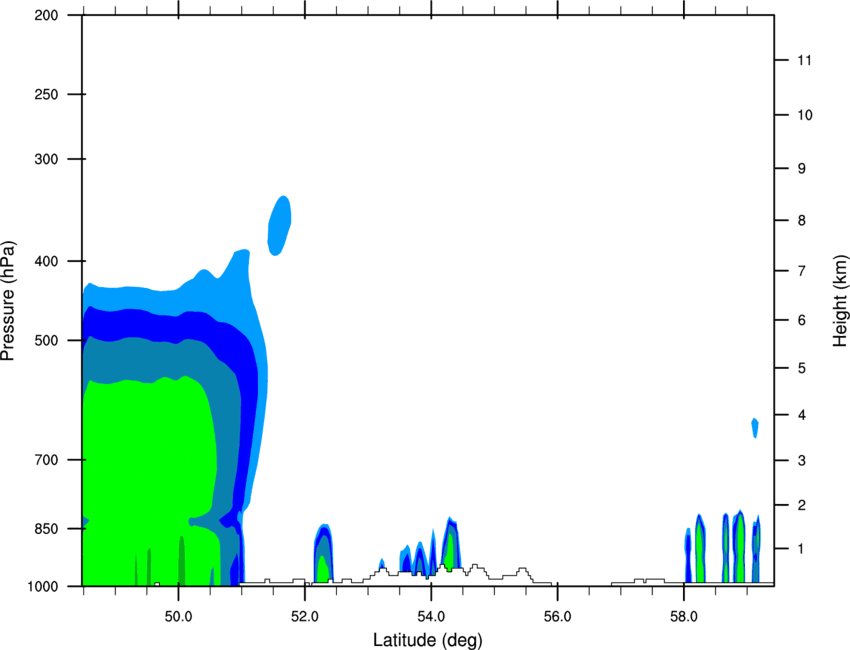This screenshot has width=850, height=650.
Task: Pick height tick label 7
Action: tap(802, 271)
